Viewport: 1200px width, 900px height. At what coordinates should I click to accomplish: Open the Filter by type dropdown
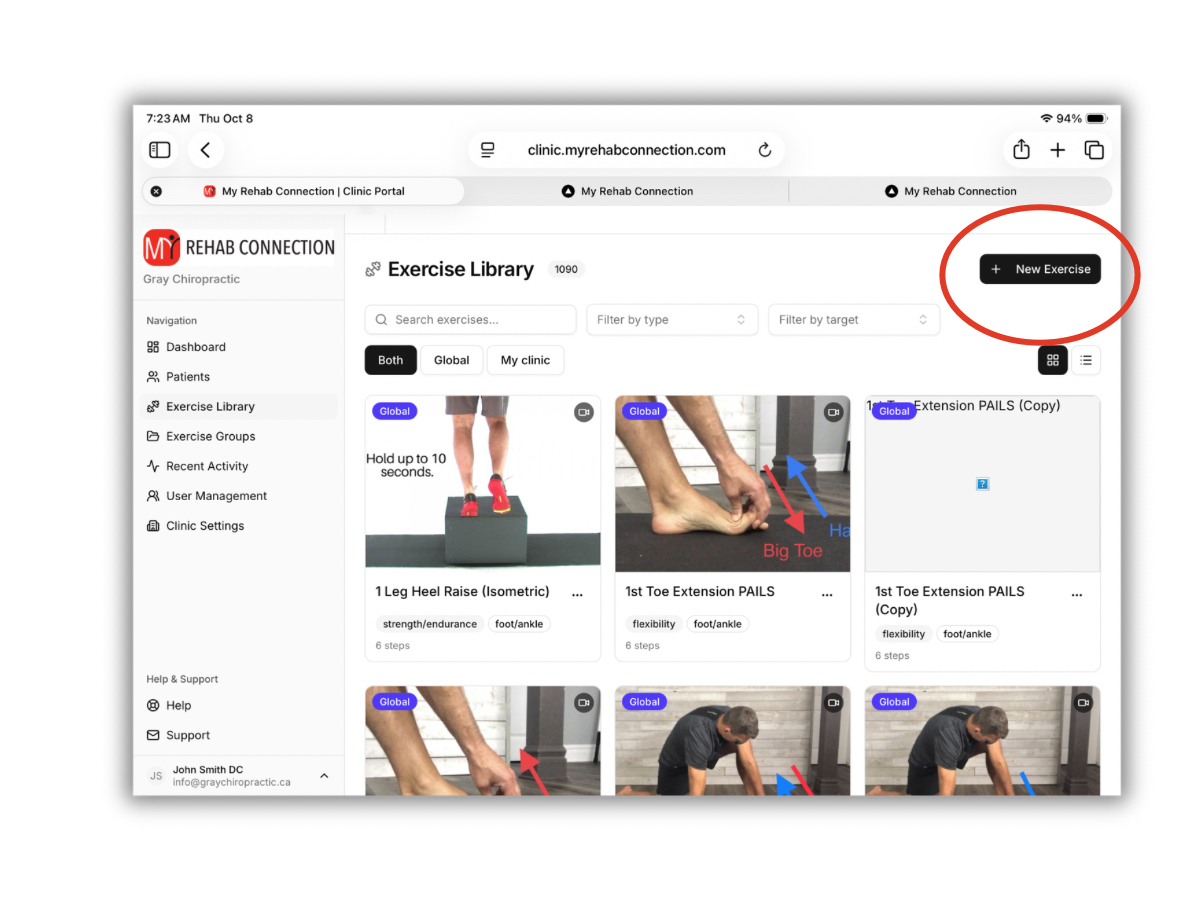tap(672, 320)
